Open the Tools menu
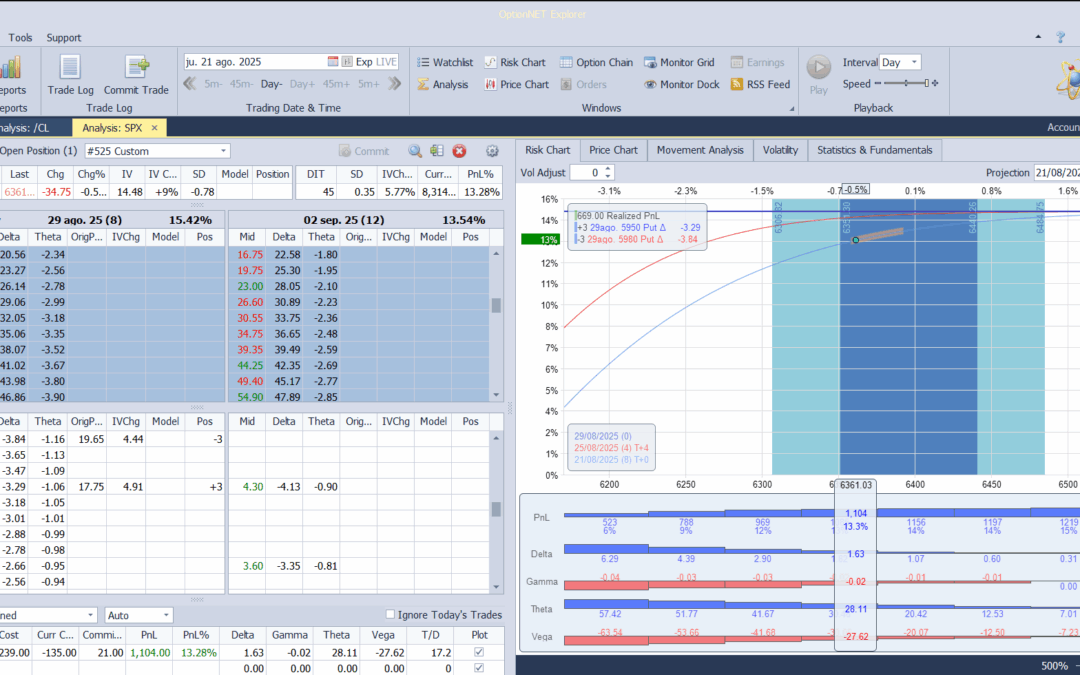Viewport: 1080px width, 675px height. click(20, 37)
